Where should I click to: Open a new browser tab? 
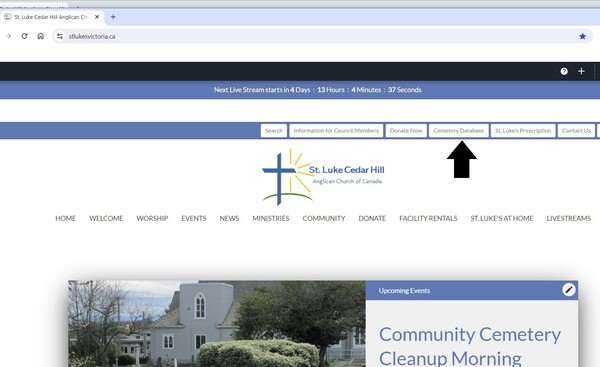pyautogui.click(x=113, y=17)
